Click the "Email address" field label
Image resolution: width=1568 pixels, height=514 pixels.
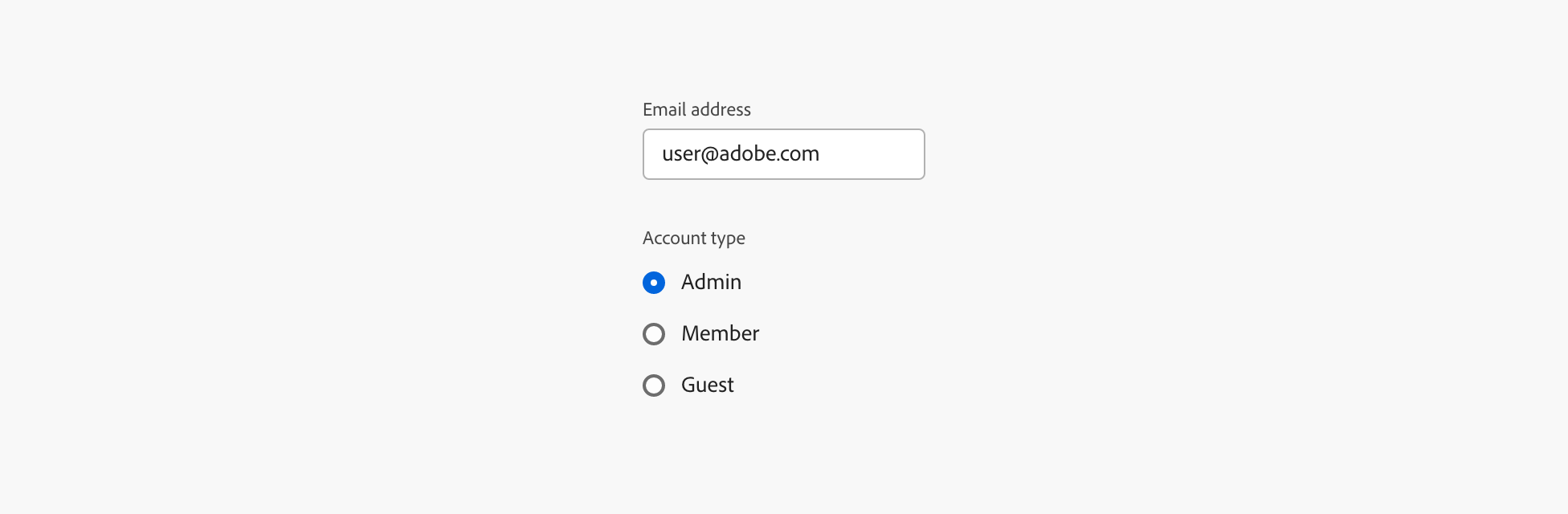[x=696, y=110]
